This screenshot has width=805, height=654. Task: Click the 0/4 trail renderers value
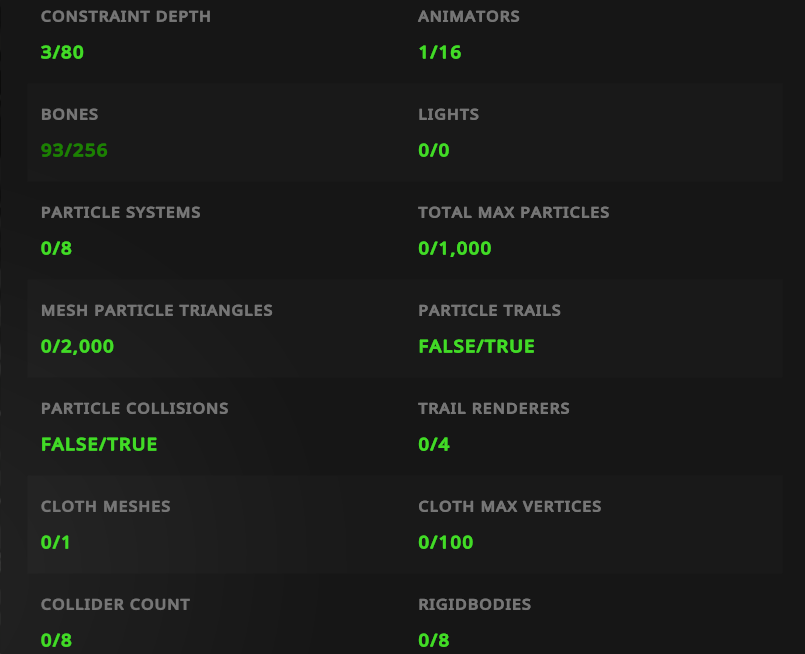(434, 445)
